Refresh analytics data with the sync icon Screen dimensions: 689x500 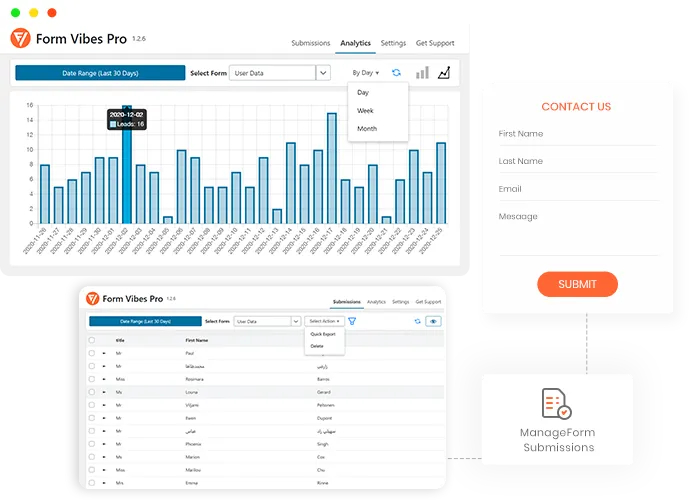396,73
